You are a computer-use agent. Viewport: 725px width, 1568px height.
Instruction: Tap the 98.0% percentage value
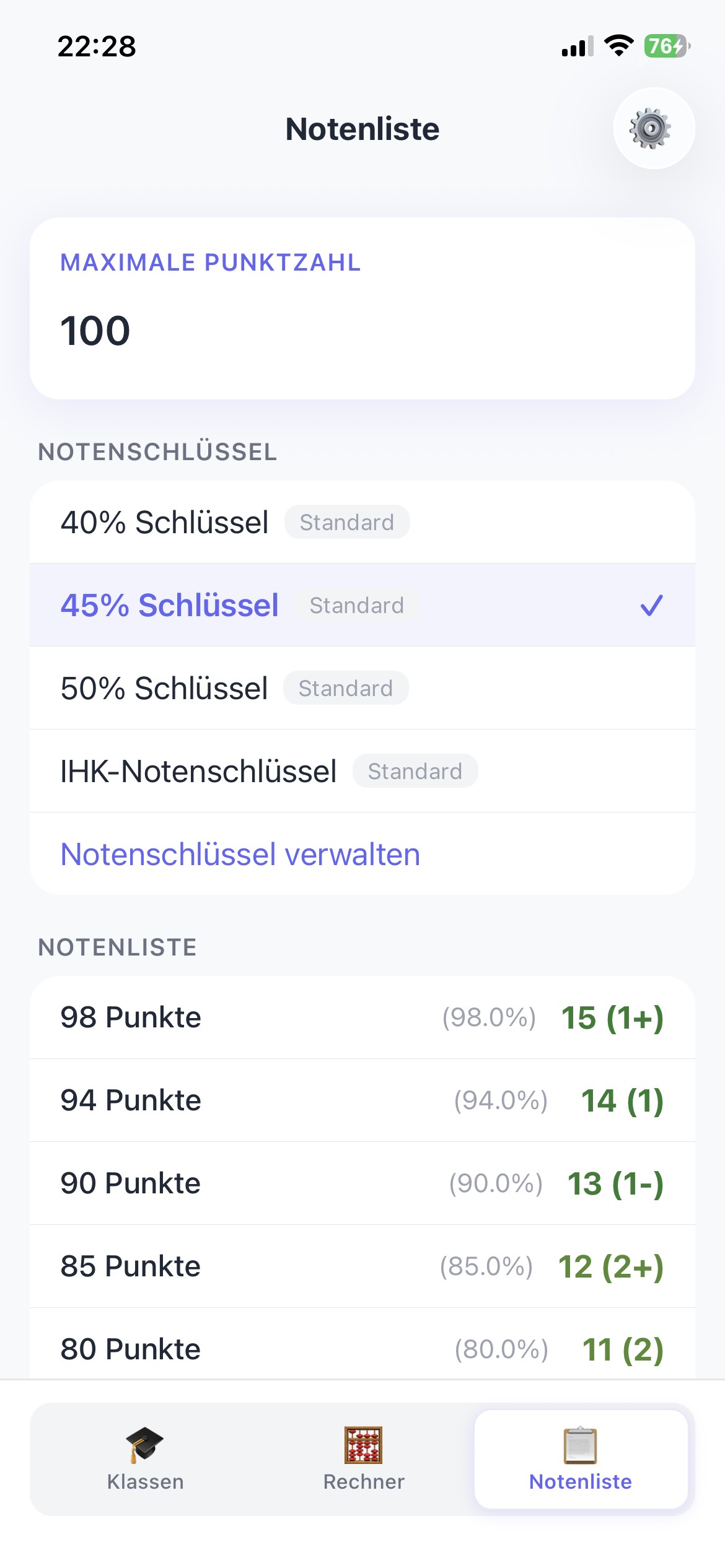[489, 1017]
